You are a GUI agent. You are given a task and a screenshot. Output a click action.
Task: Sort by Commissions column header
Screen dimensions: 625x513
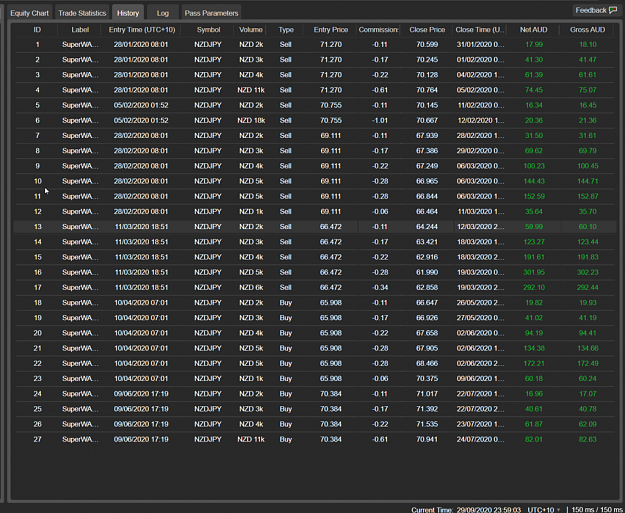(x=378, y=29)
